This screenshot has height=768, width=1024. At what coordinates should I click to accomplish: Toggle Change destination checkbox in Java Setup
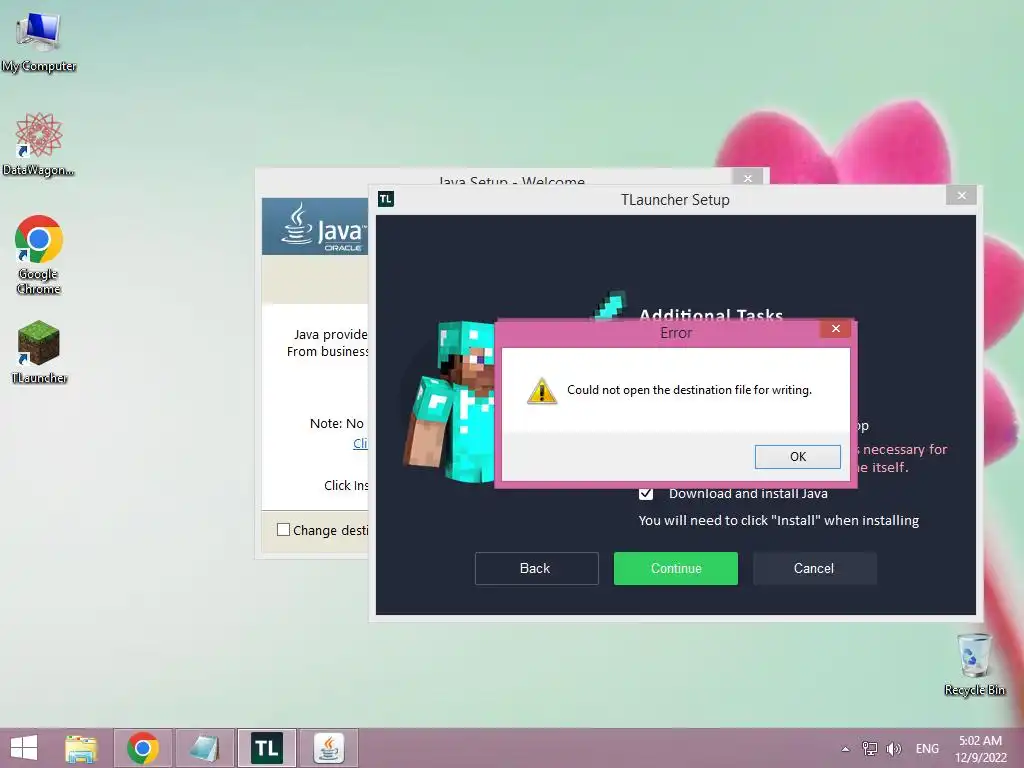(x=283, y=530)
